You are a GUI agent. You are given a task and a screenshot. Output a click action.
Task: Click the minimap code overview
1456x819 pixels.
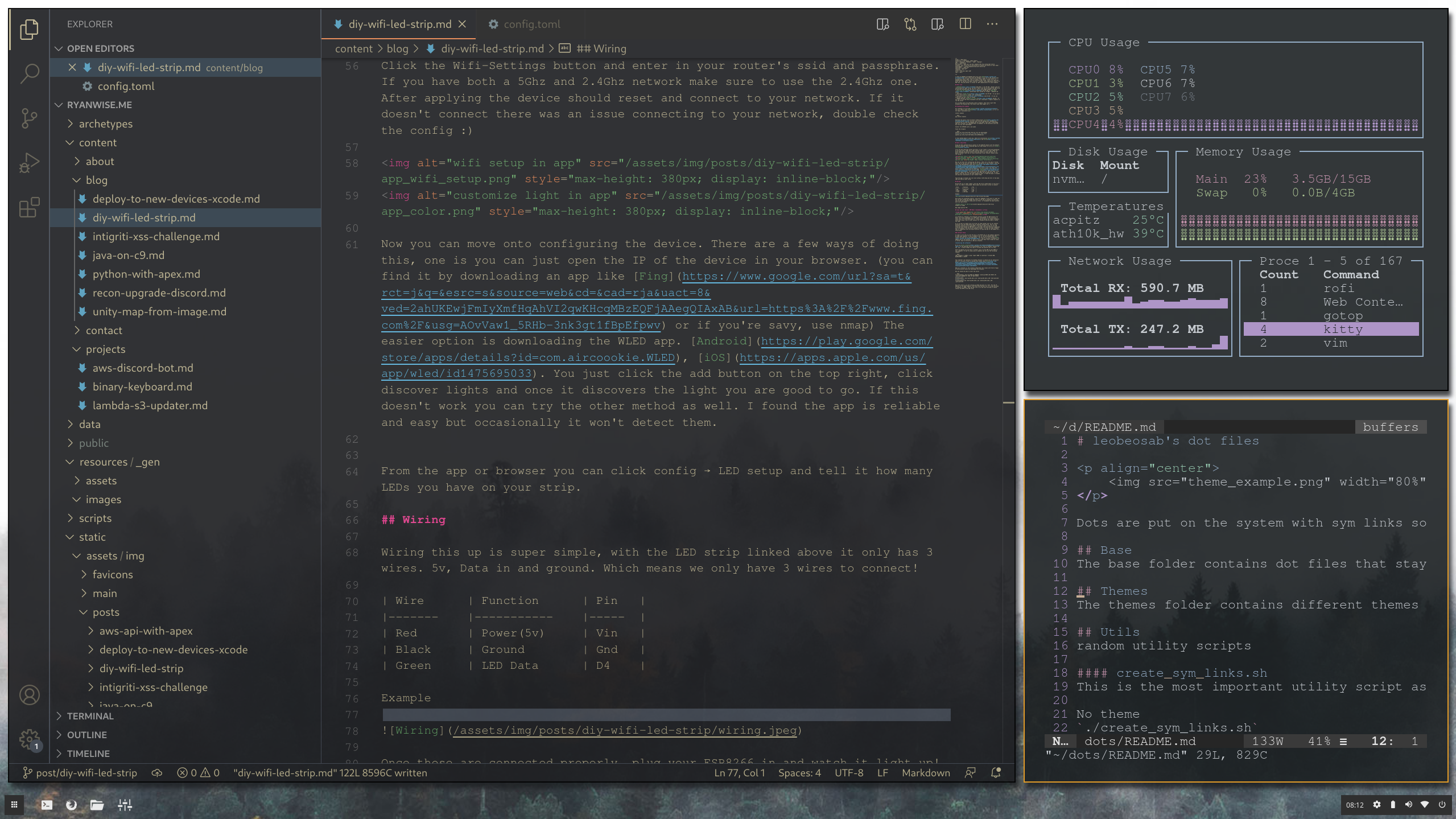pos(977,171)
